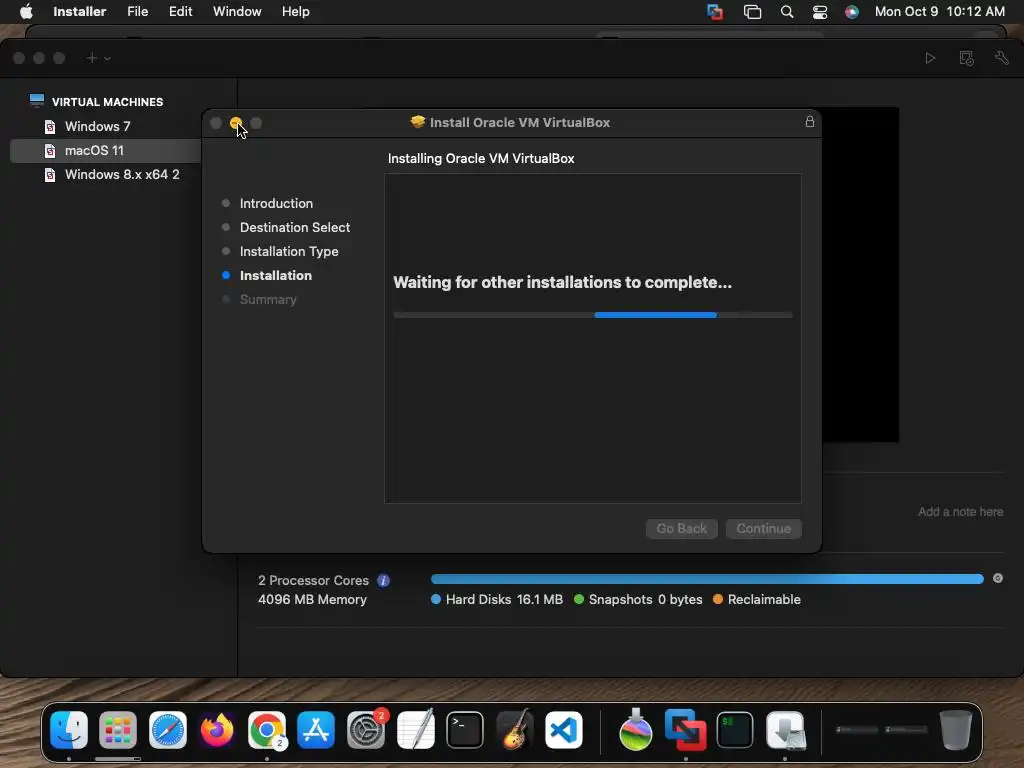Click the refresh icon next to the storage bar
This screenshot has width=1024, height=768.
click(998, 578)
